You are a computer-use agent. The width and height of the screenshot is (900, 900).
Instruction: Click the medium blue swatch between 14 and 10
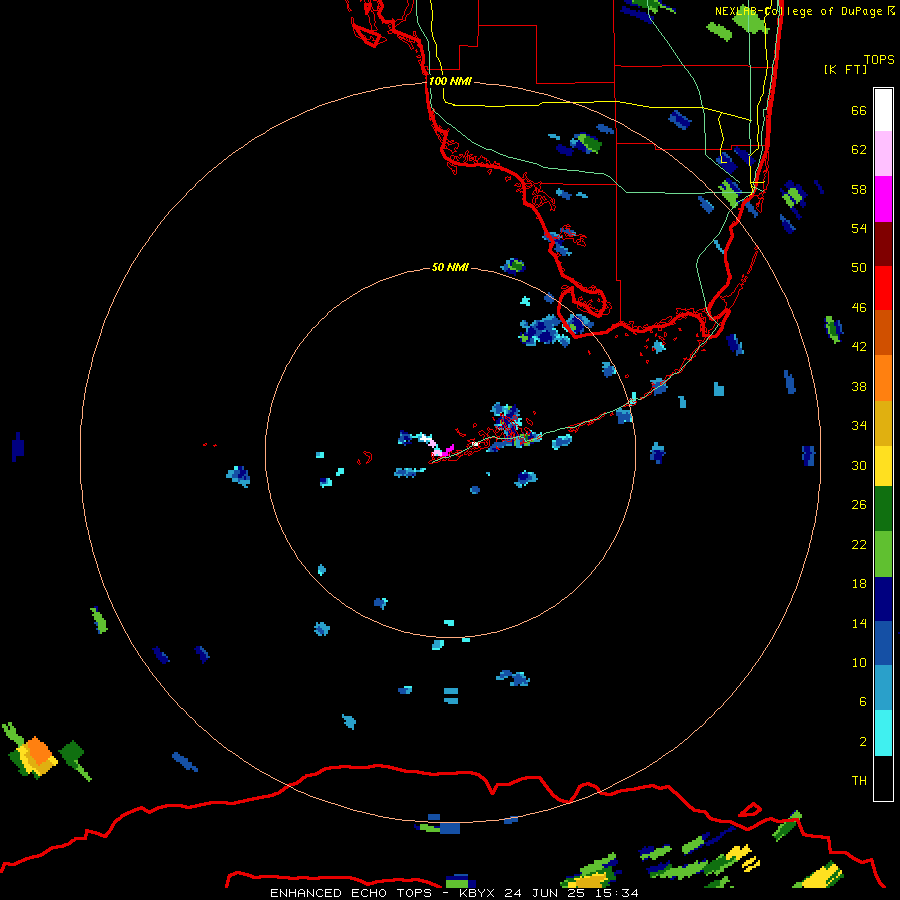[883, 643]
